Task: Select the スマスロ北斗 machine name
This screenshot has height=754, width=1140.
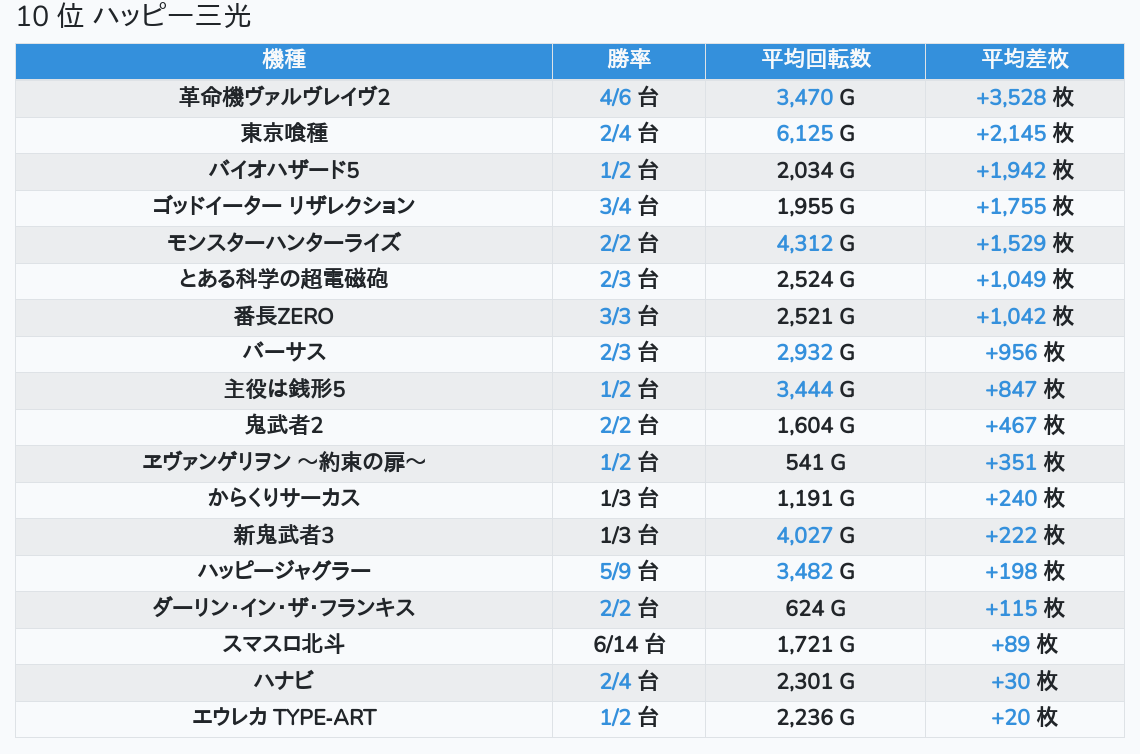Action: (284, 644)
